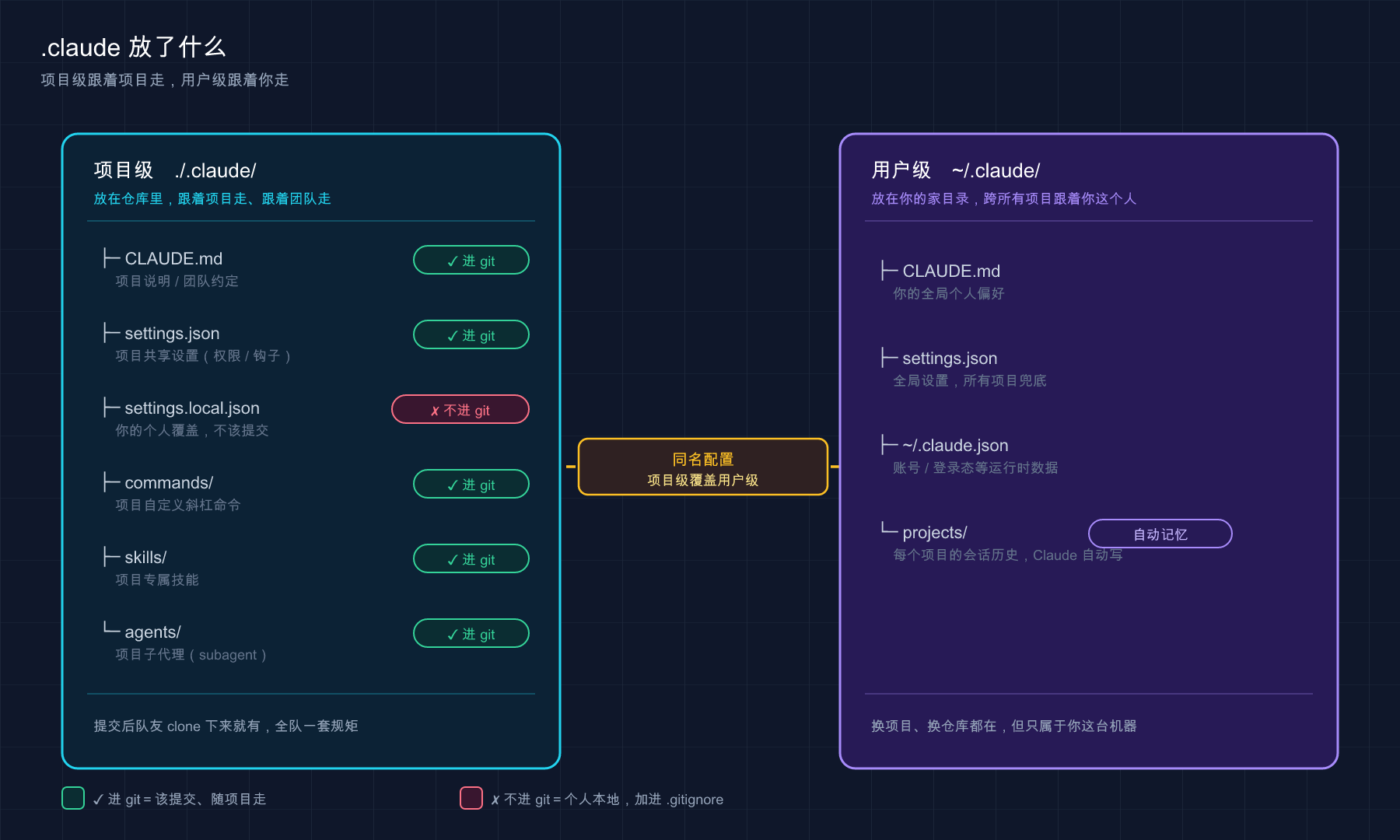Click the description '你的全局个人偏好'

point(949,294)
